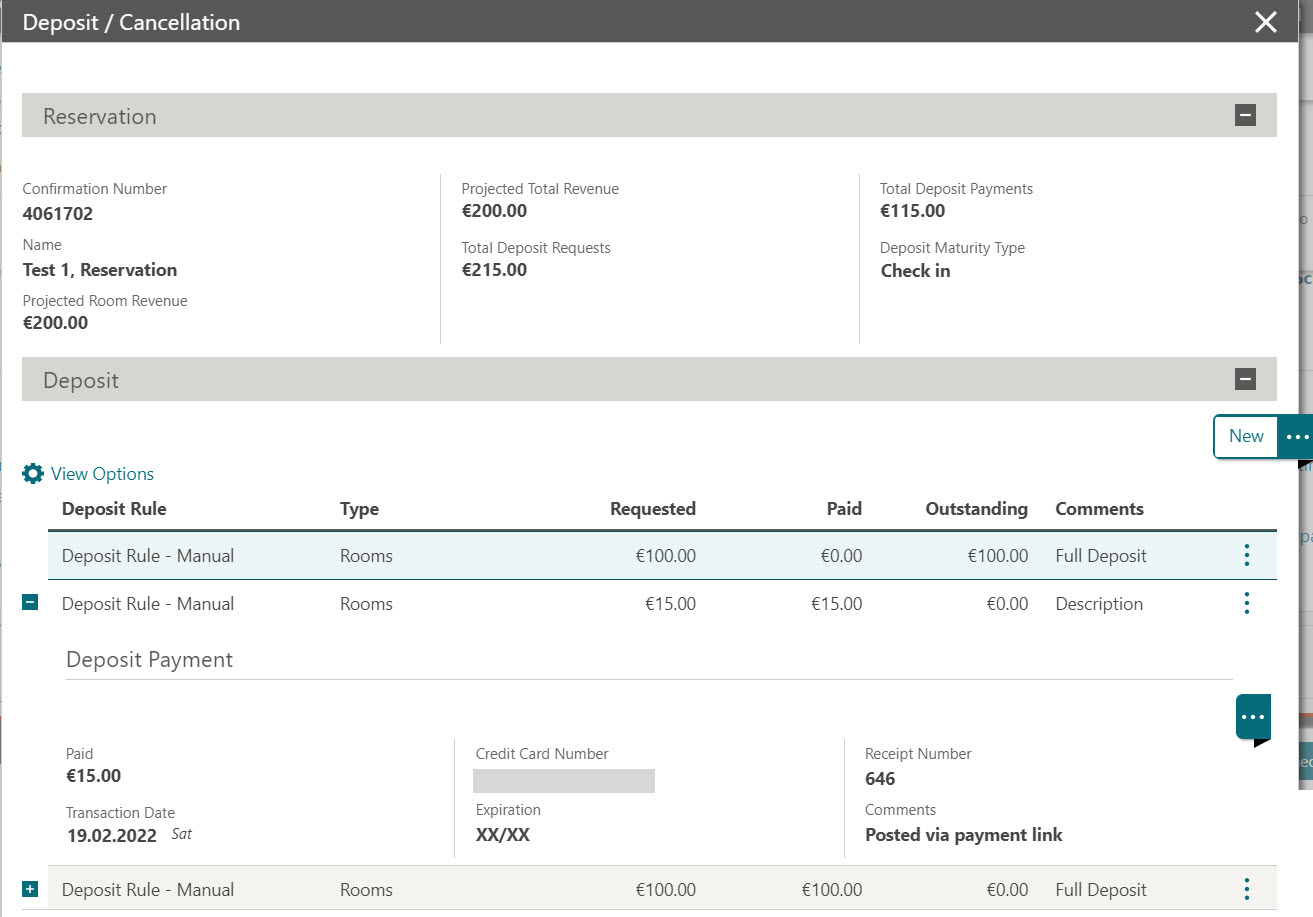Click the View Options gear icon

(x=31, y=473)
